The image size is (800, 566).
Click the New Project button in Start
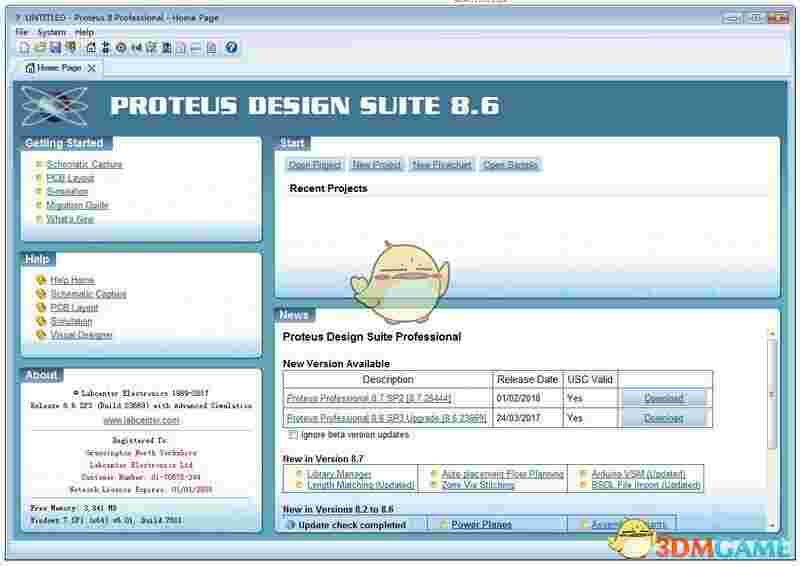[377, 165]
